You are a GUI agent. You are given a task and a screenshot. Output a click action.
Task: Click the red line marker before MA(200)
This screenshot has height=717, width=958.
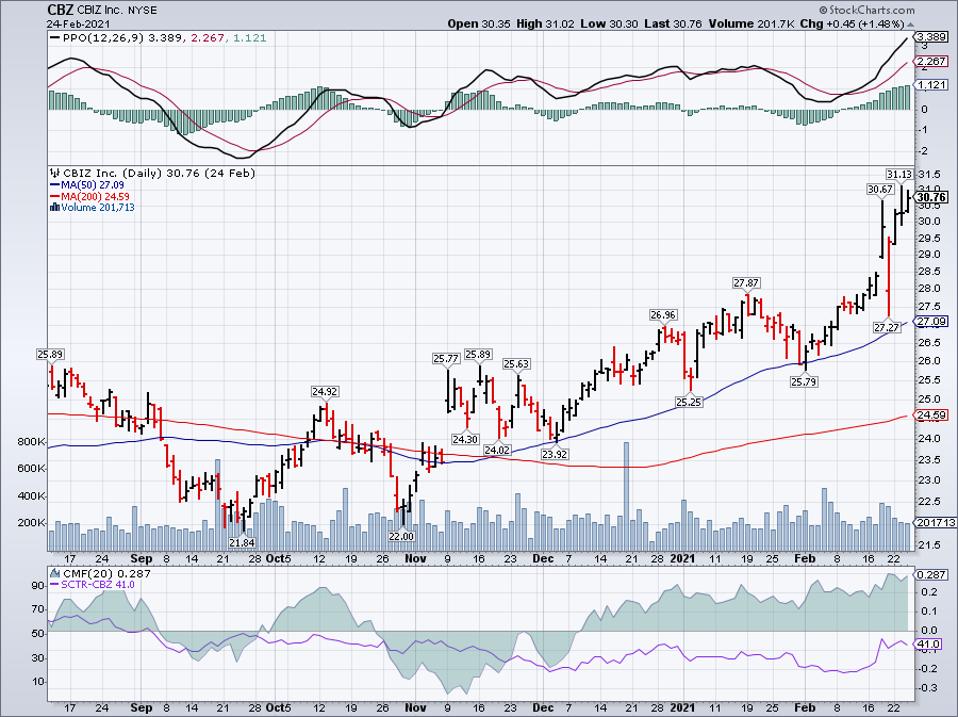click(x=55, y=197)
